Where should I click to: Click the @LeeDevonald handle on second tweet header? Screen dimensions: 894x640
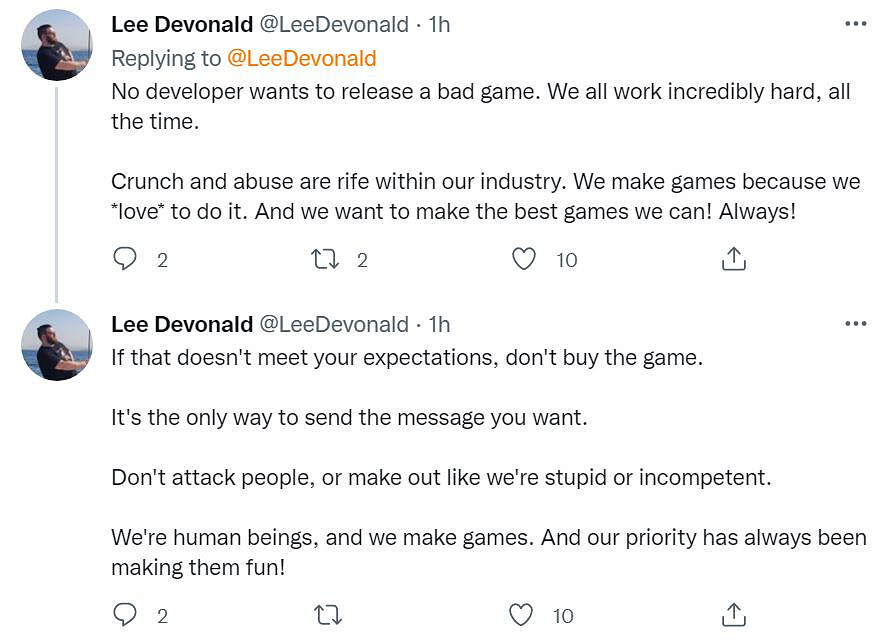[334, 324]
